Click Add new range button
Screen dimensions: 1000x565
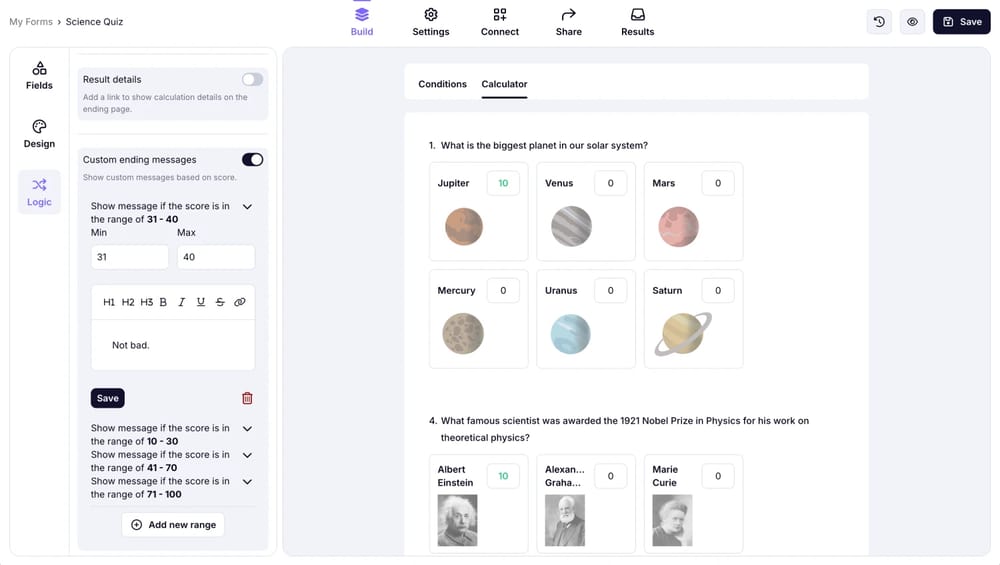[x=173, y=525]
